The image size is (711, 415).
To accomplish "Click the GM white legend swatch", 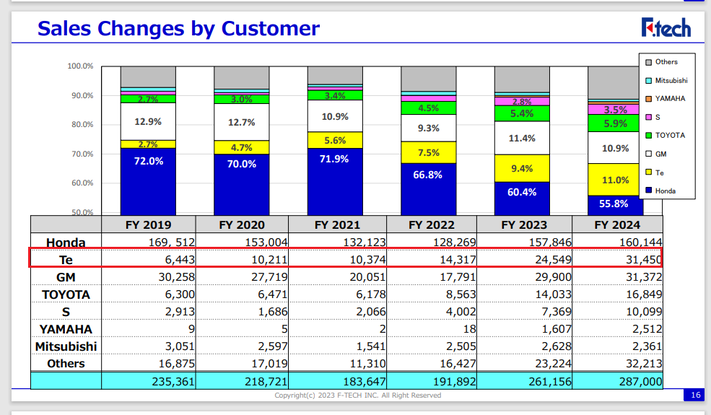I will point(648,154).
